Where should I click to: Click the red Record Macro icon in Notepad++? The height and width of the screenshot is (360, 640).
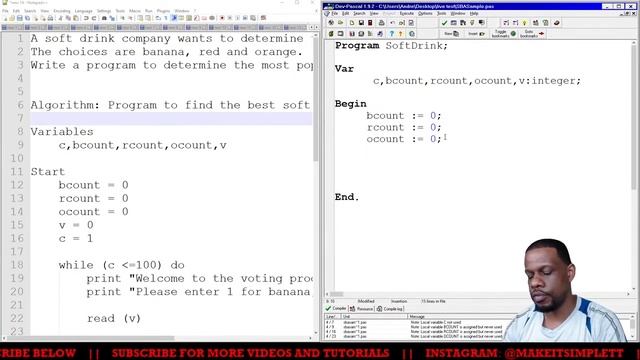(x=222, y=18)
